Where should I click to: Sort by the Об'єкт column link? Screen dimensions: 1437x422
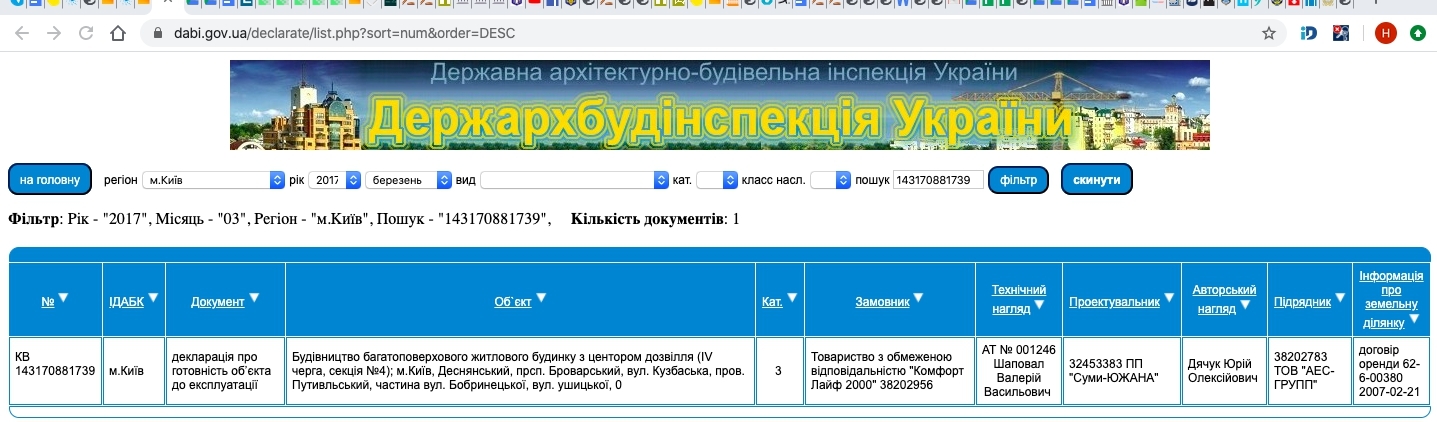coord(513,301)
